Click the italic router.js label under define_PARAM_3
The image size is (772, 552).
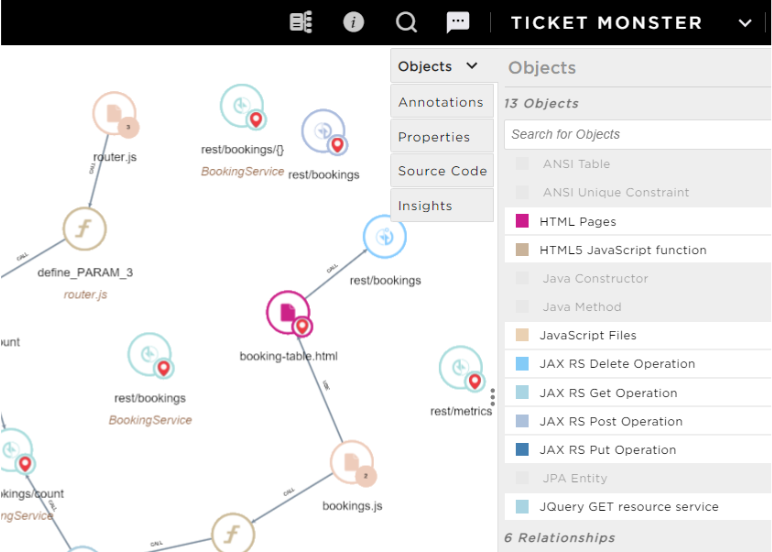[x=85, y=294]
